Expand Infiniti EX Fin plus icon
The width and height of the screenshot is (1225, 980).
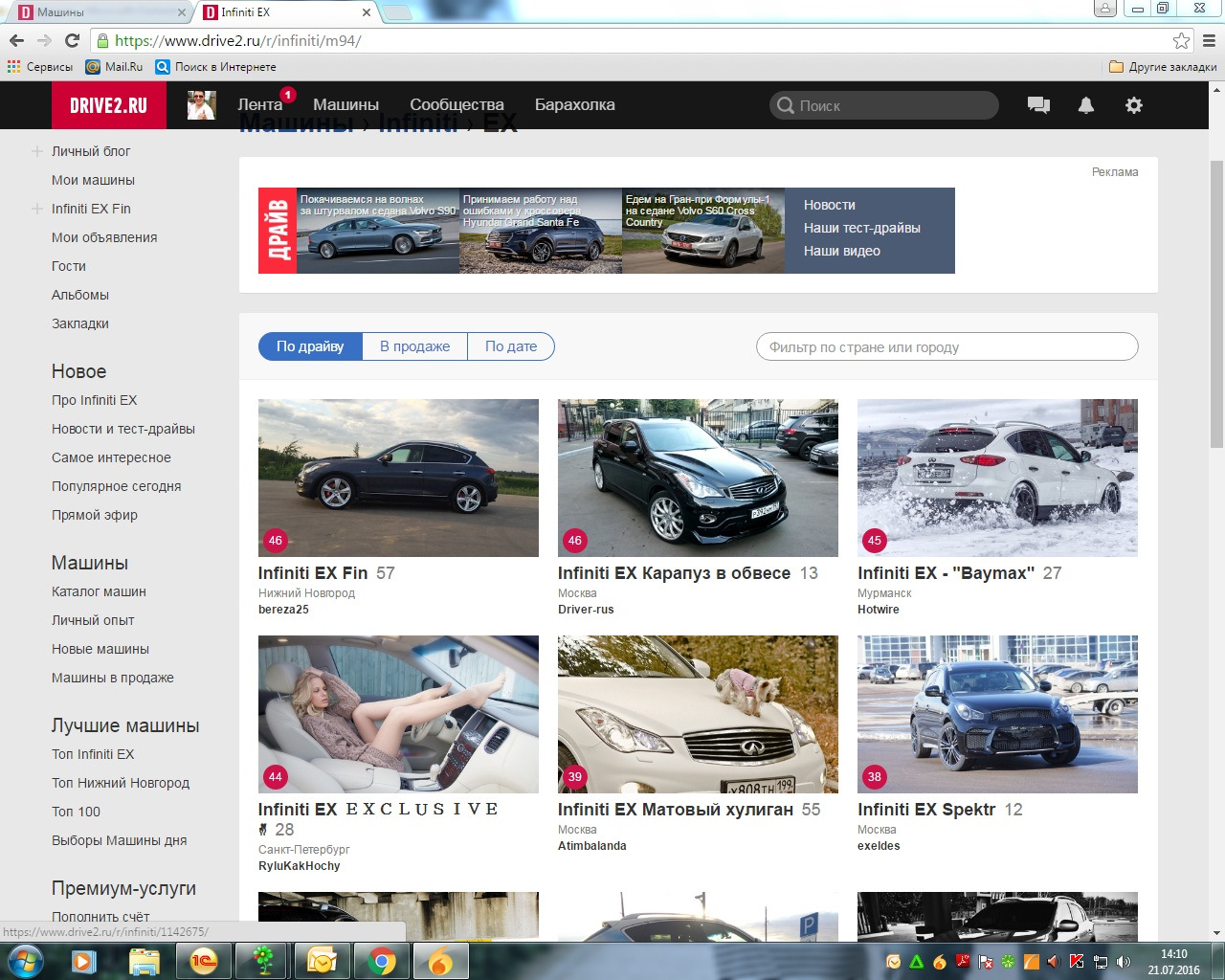click(37, 209)
